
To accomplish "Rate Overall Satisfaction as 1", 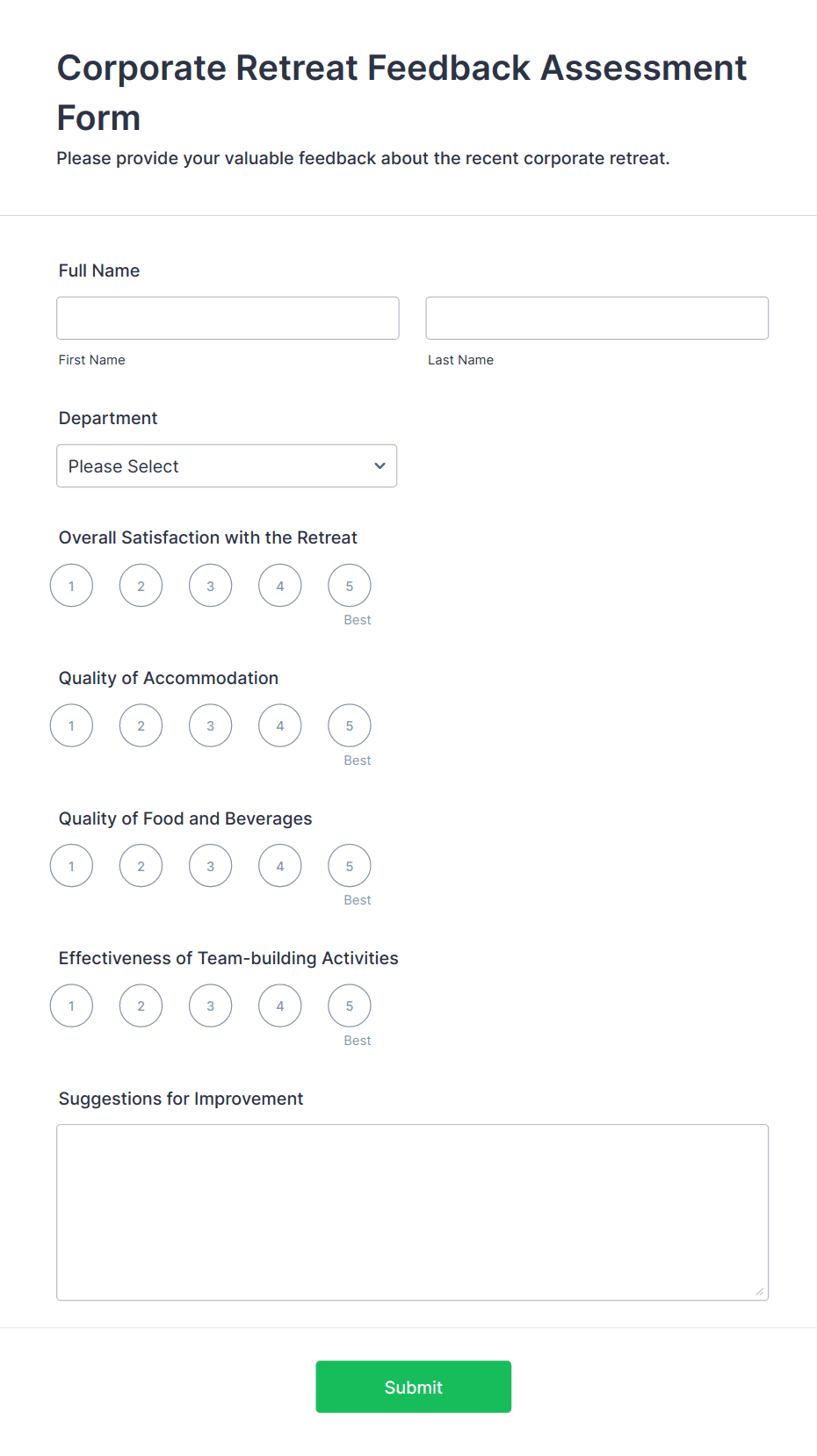I will pos(71,586).
